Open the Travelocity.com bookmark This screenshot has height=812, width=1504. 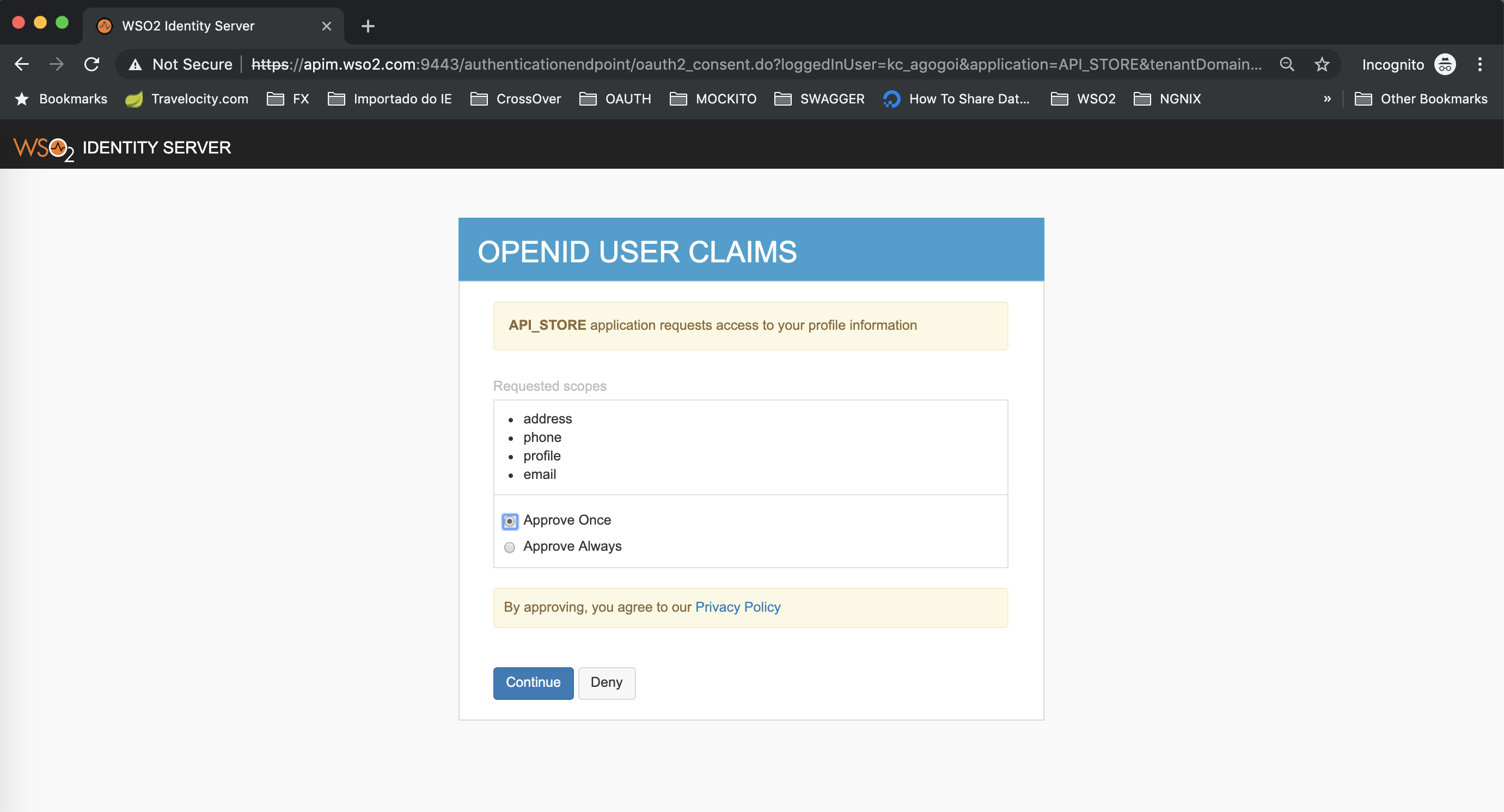pos(187,99)
